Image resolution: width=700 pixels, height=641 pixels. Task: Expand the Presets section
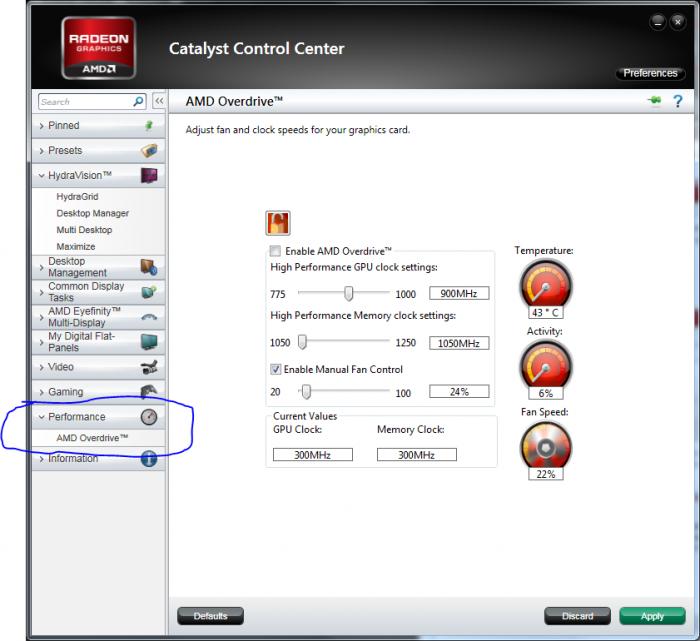point(98,150)
